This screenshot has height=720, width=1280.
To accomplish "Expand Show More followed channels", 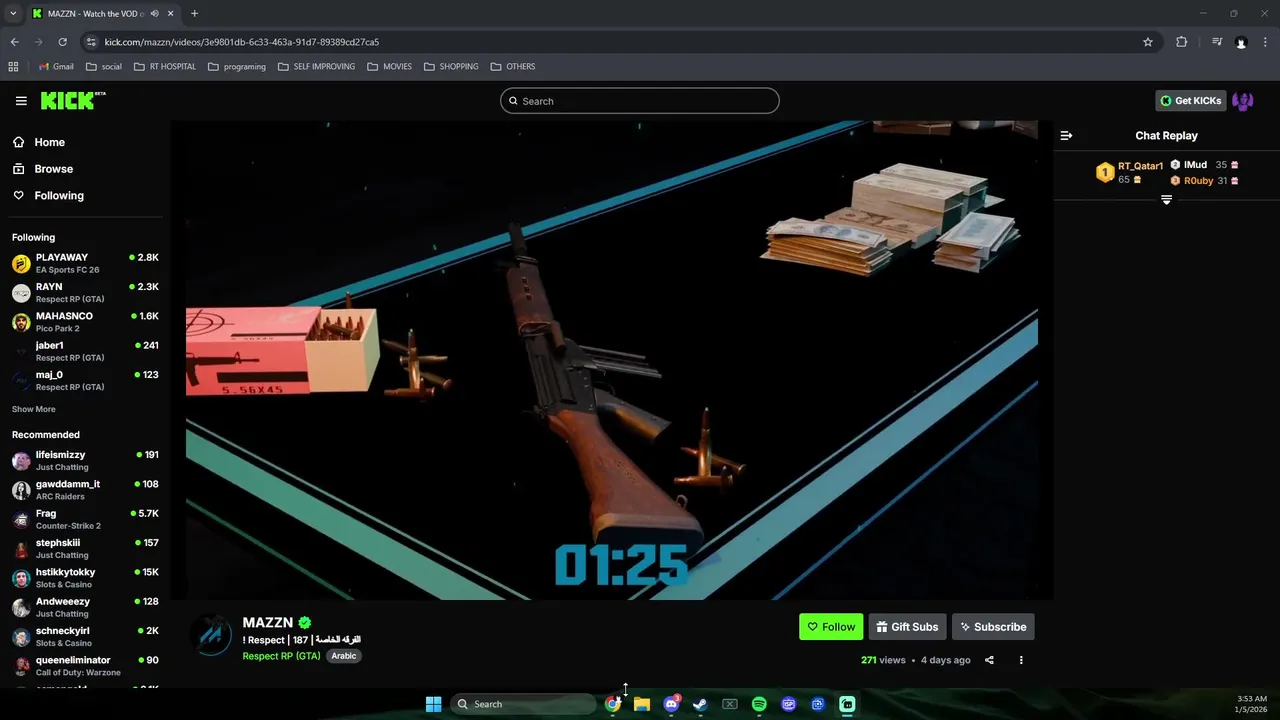I will click(x=34, y=409).
